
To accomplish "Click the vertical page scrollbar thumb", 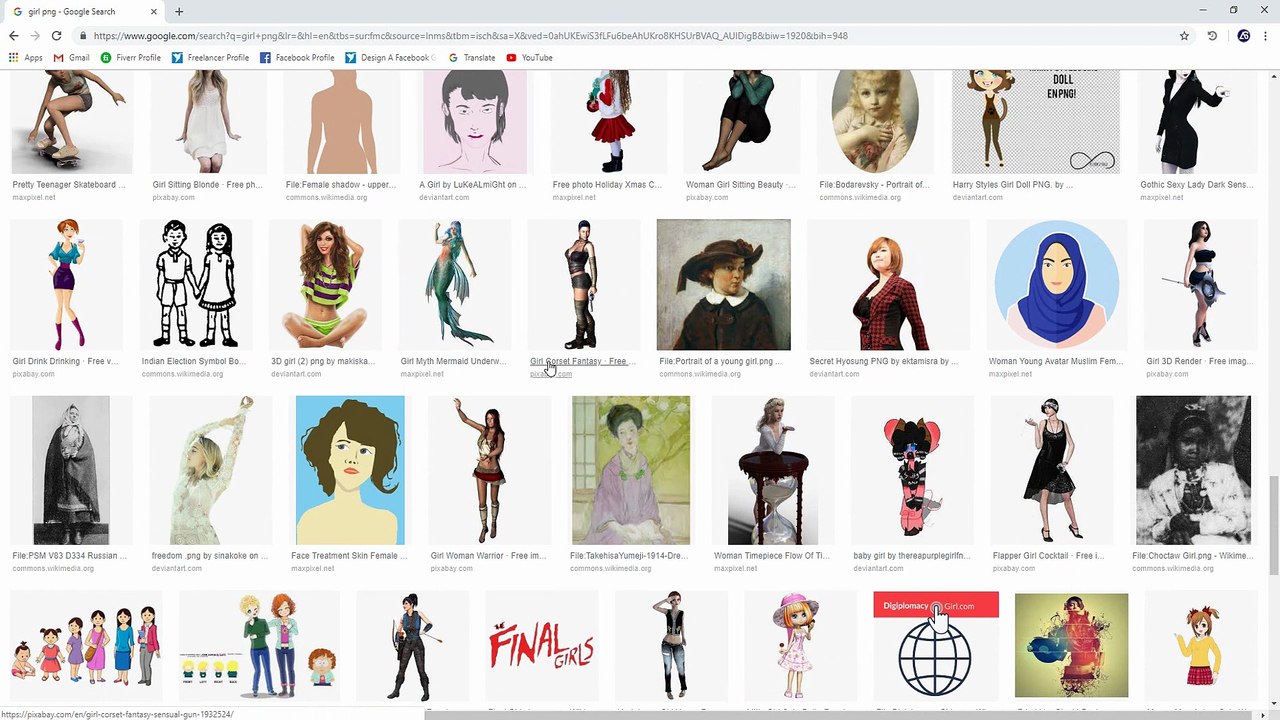I will [x=1273, y=526].
